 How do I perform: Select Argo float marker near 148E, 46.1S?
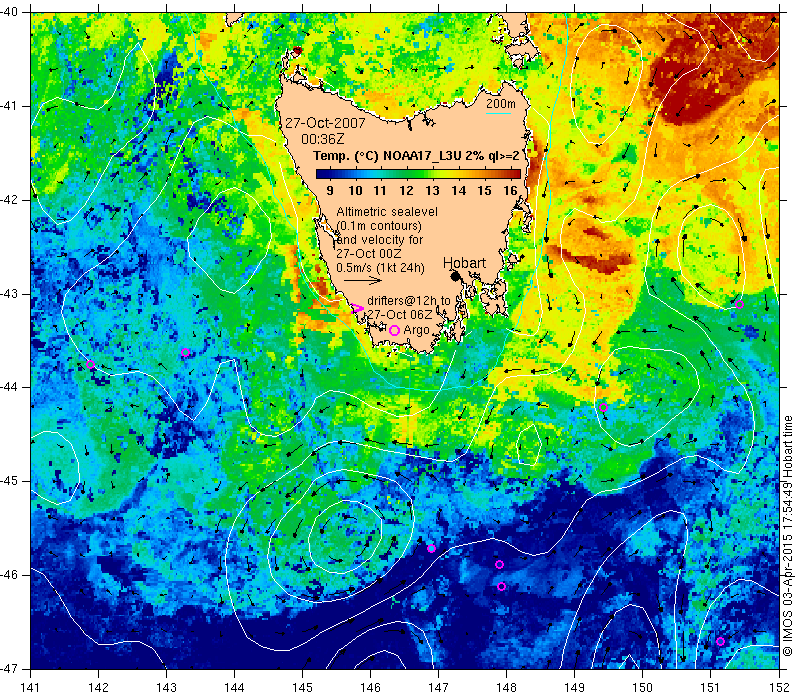(x=501, y=587)
